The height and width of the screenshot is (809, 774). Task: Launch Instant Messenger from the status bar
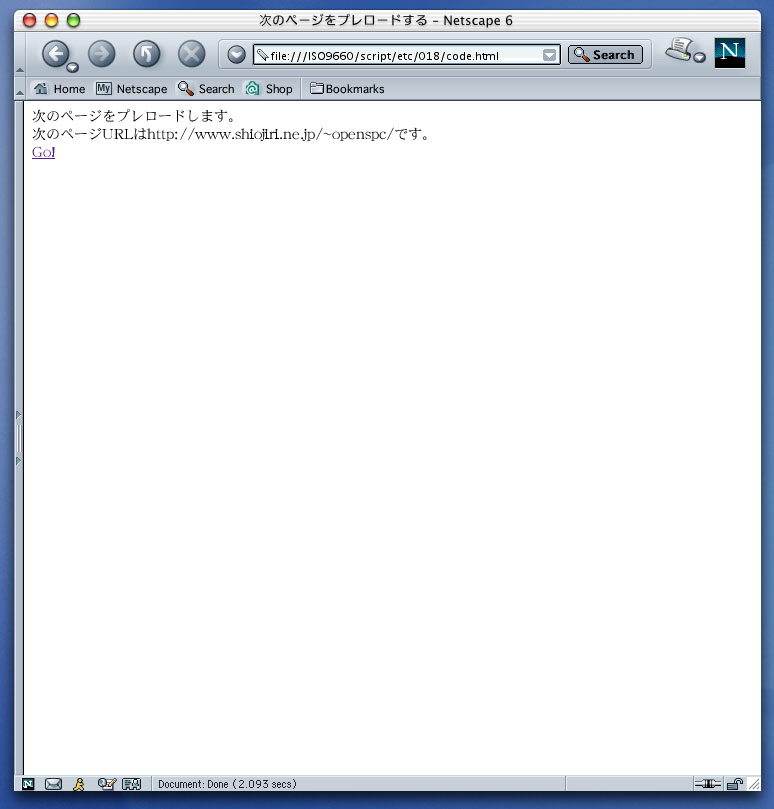(x=79, y=784)
